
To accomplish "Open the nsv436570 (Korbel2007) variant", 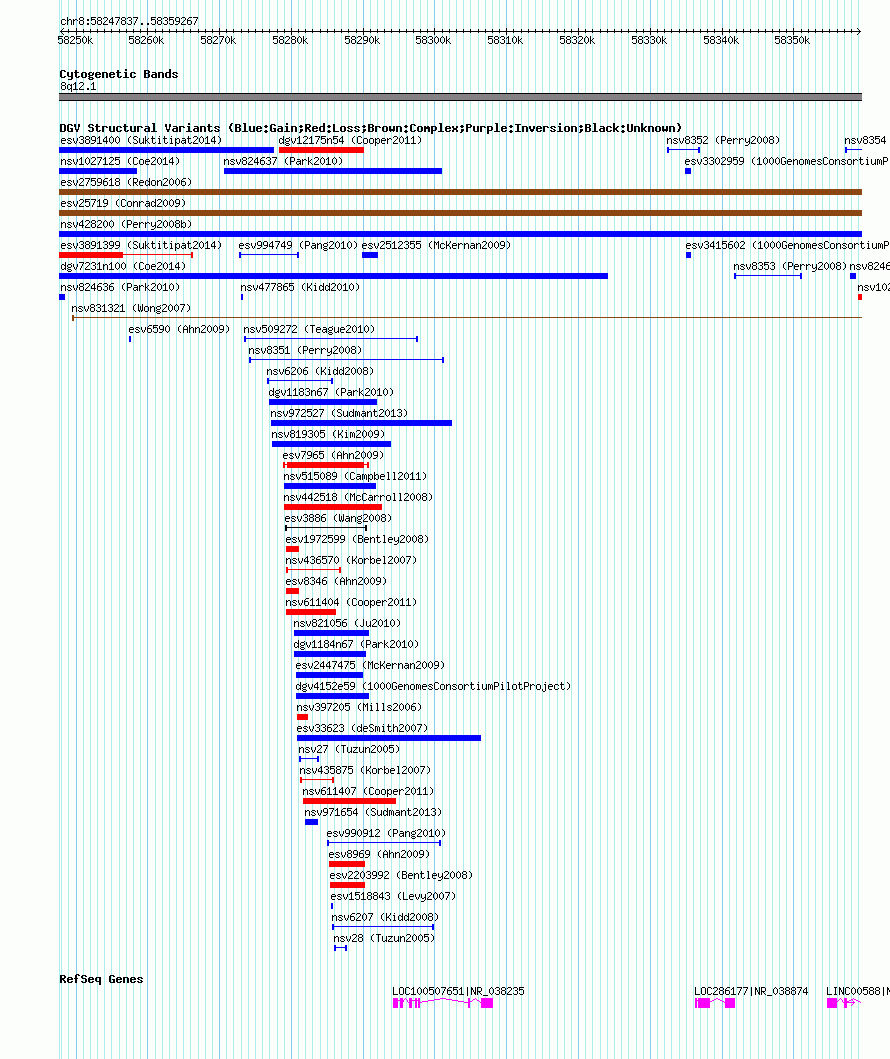I will [x=351, y=561].
